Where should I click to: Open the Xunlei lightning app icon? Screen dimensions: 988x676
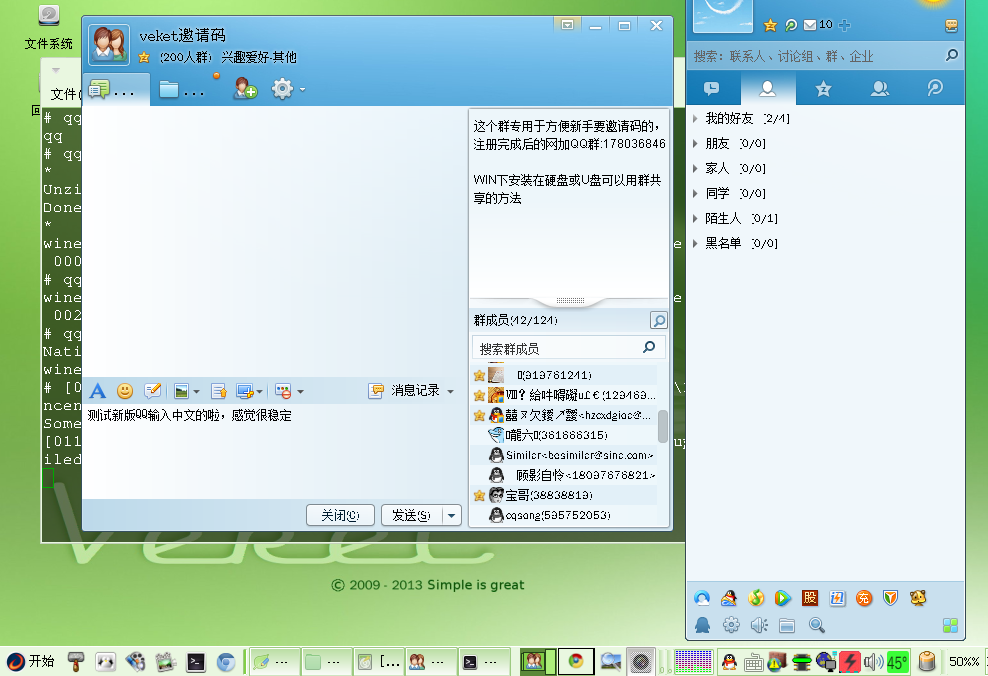(x=837, y=598)
